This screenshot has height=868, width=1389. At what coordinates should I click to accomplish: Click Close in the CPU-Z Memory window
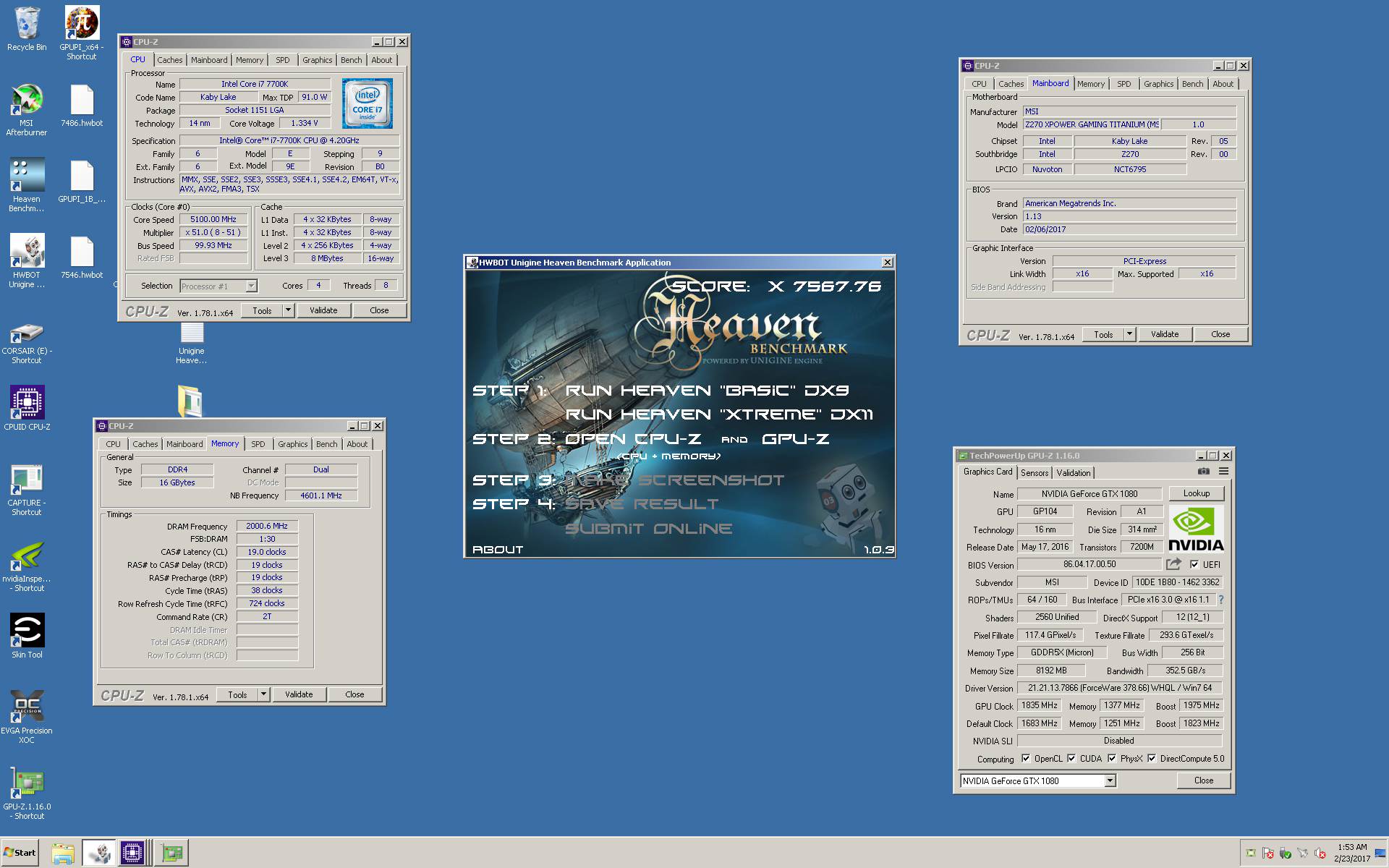click(354, 694)
